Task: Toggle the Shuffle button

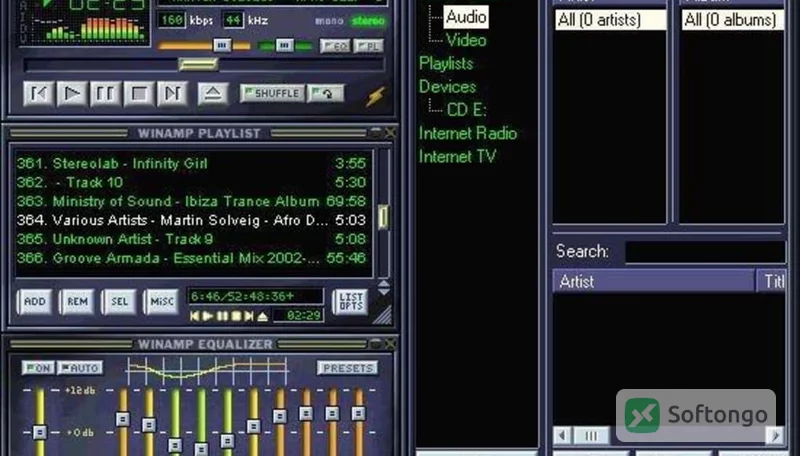Action: point(272,93)
